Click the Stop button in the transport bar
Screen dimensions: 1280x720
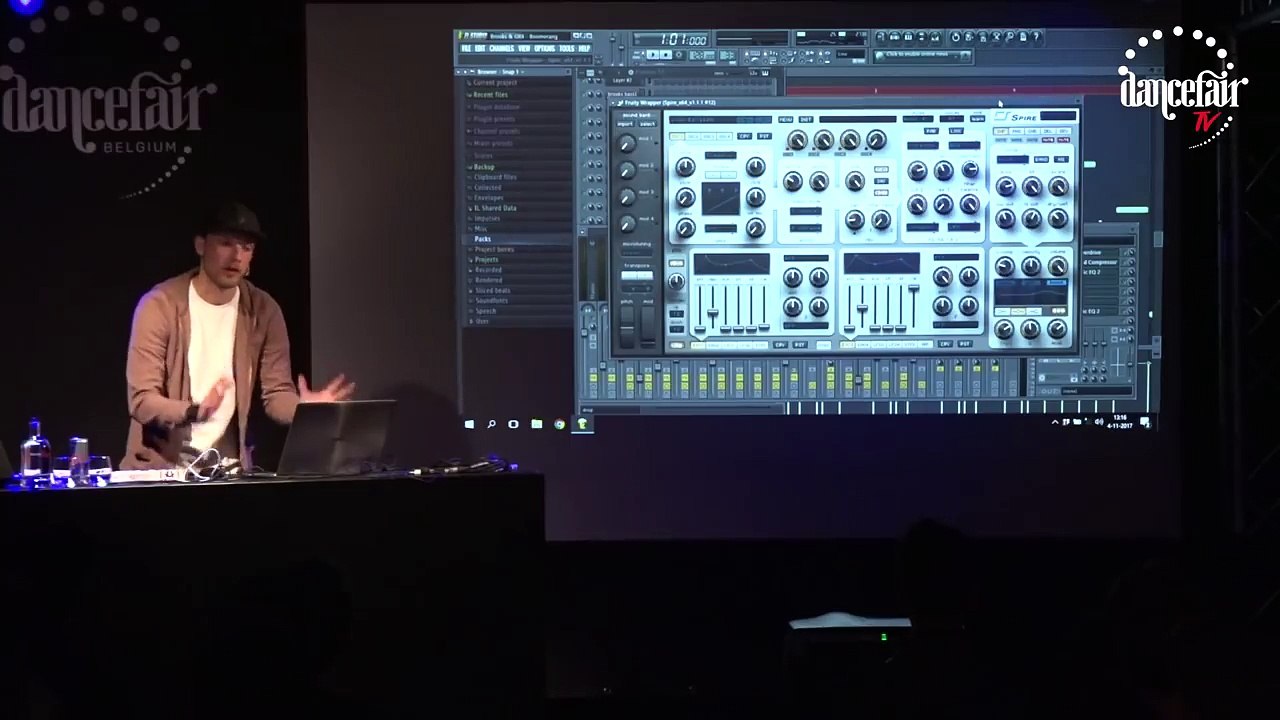(x=666, y=55)
